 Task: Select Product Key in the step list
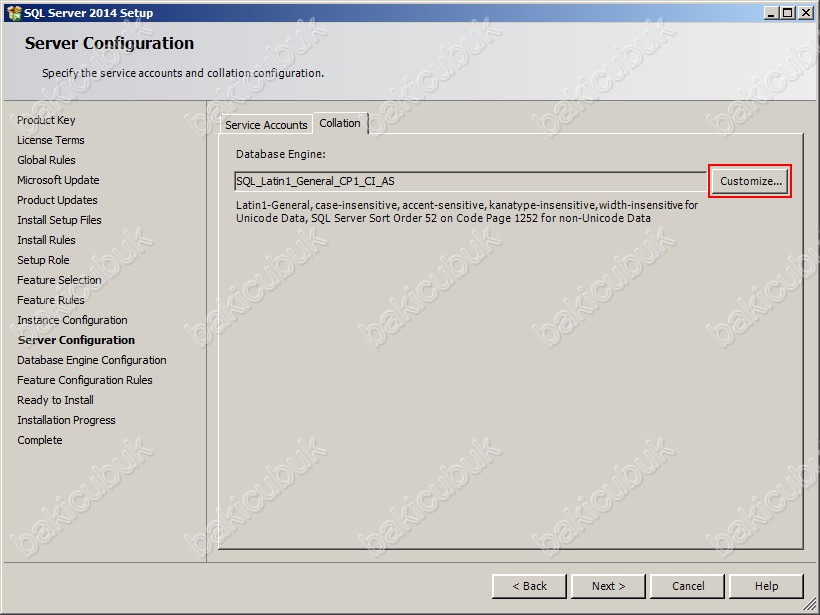click(46, 120)
